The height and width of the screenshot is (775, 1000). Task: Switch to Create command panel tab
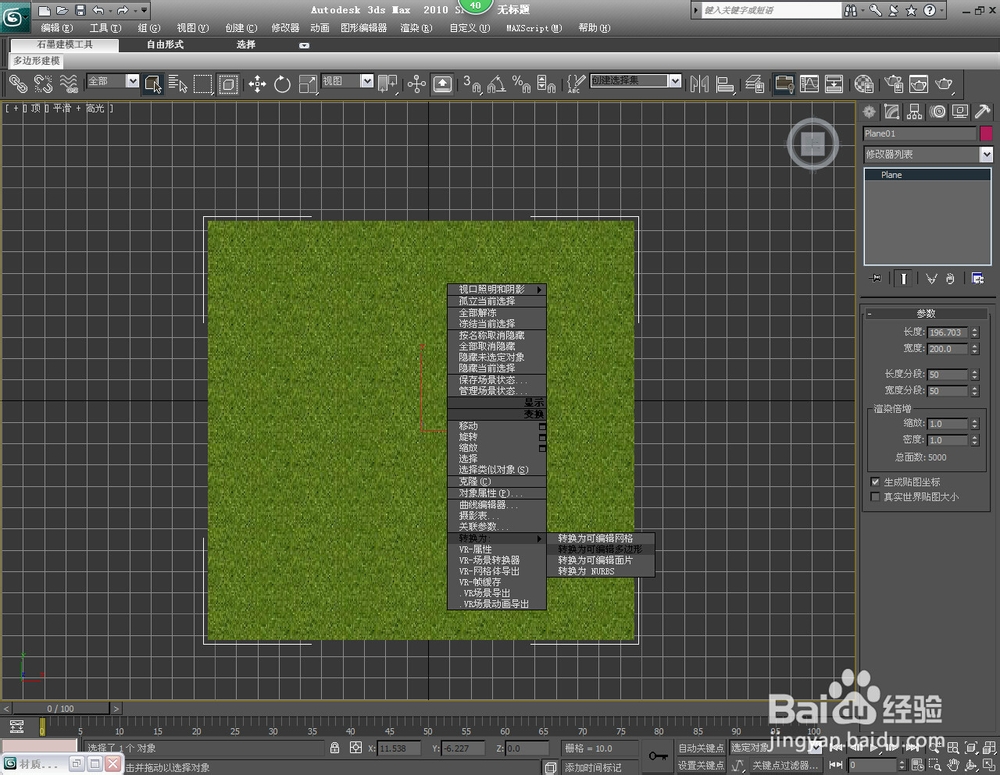click(x=869, y=112)
